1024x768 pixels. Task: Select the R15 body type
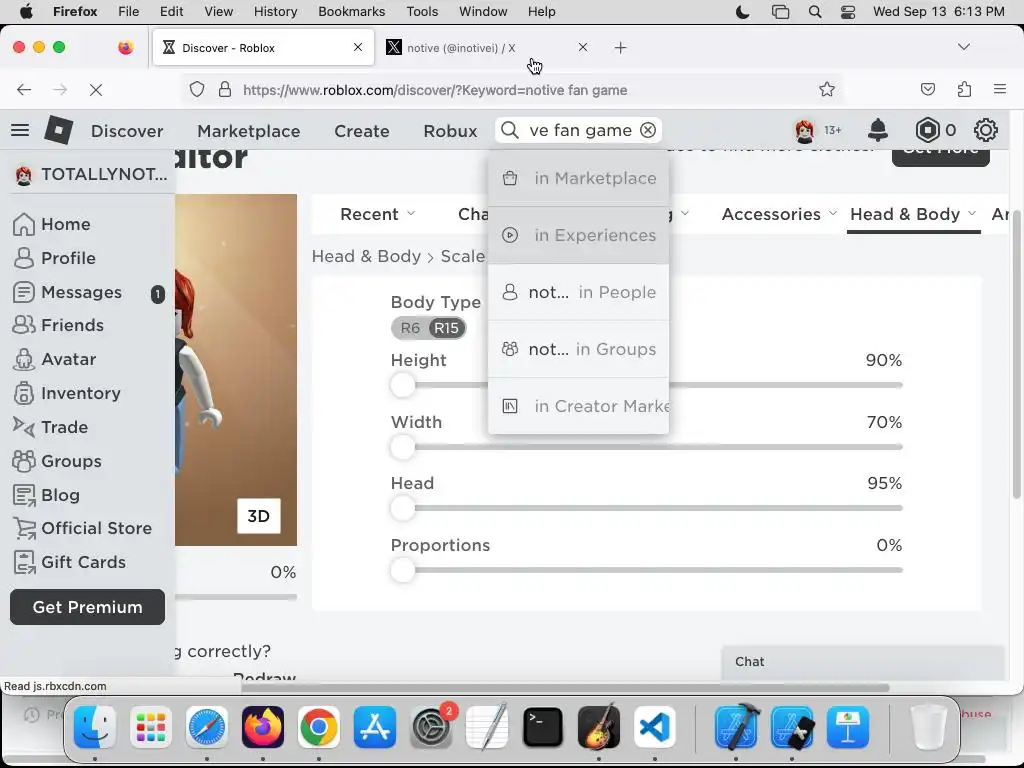click(x=447, y=328)
